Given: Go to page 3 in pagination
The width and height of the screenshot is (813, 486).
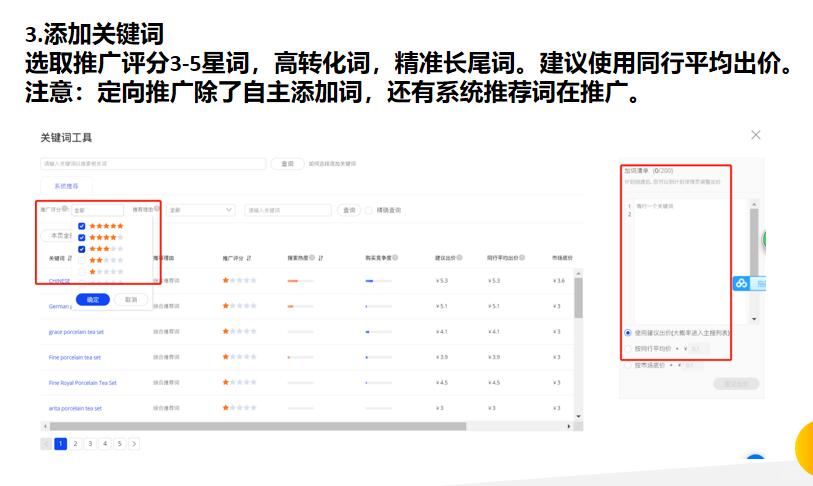Looking at the screenshot, I should click(90, 443).
